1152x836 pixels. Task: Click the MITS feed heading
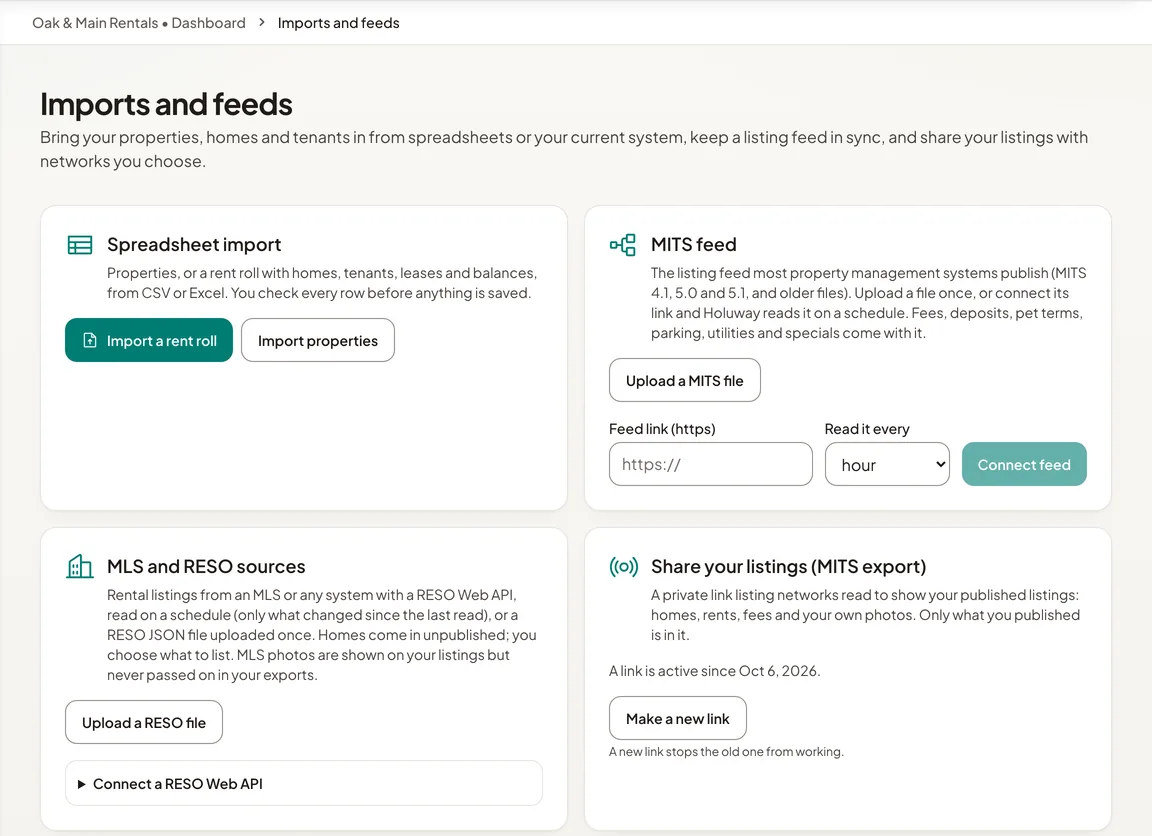point(694,245)
